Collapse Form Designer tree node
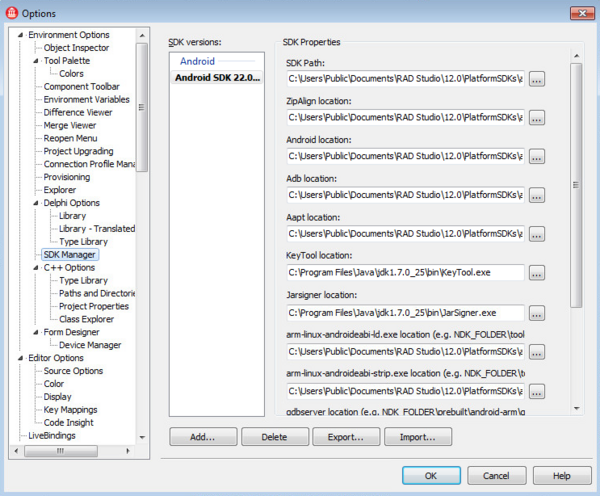 tap(36, 332)
